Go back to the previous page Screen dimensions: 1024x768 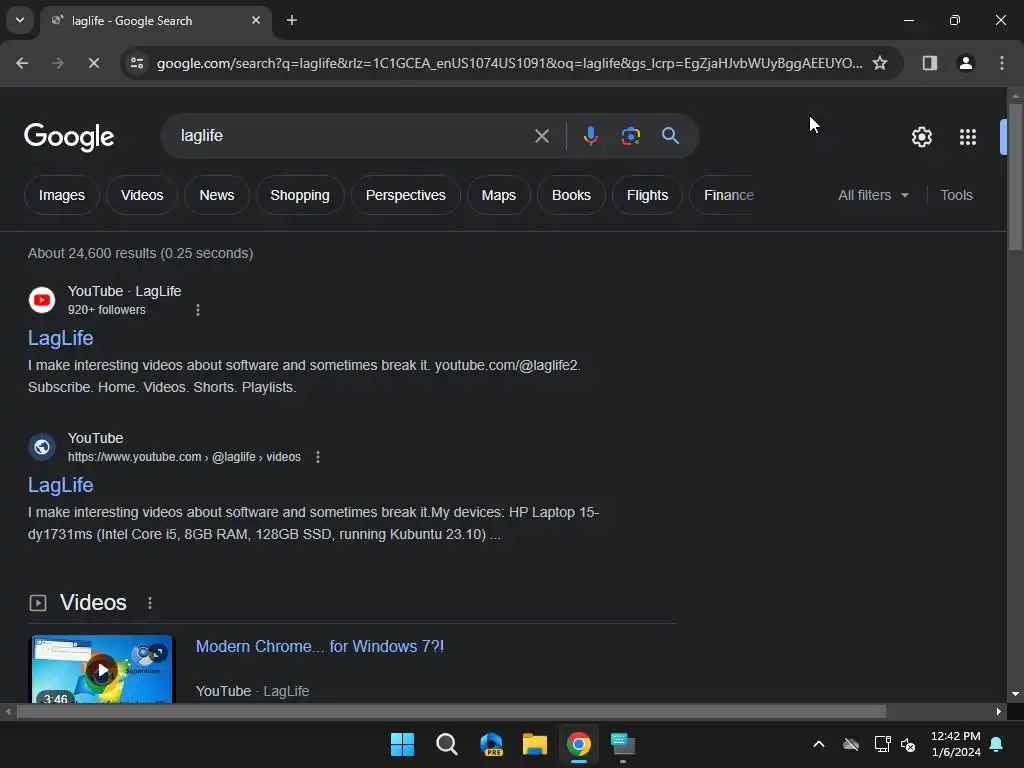[x=22, y=63]
